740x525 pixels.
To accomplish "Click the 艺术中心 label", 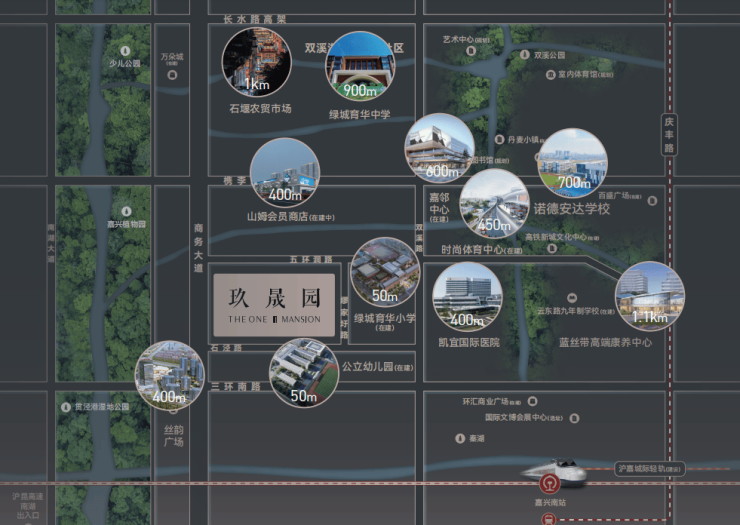I will pyautogui.click(x=465, y=40).
